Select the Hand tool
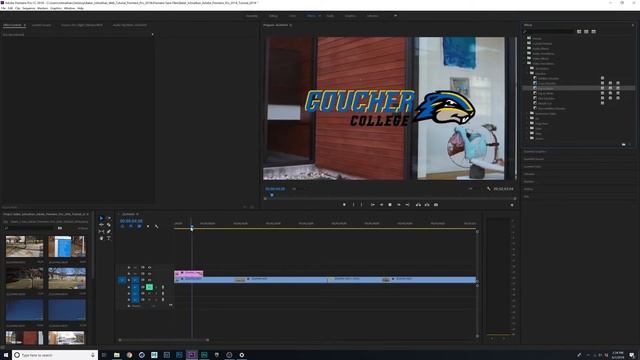This screenshot has width=640, height=360. click(102, 238)
